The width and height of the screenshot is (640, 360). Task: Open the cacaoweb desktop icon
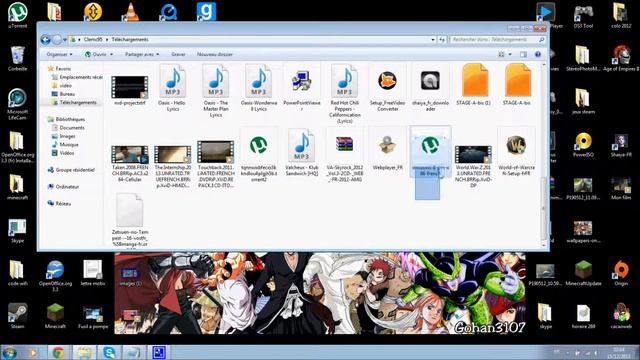pyautogui.click(x=621, y=316)
